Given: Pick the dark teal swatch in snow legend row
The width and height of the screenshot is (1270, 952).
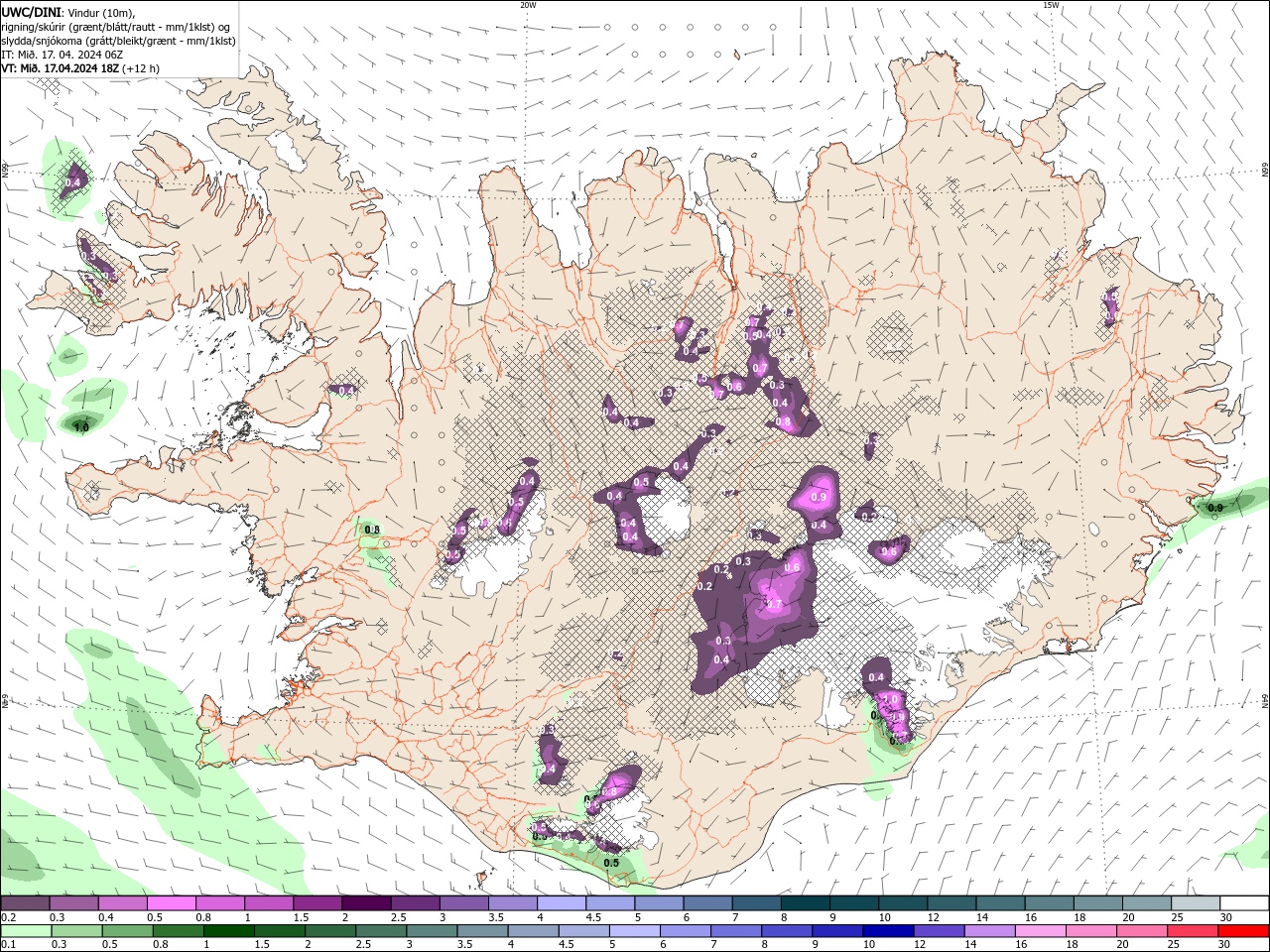Looking at the screenshot, I should click(806, 903).
